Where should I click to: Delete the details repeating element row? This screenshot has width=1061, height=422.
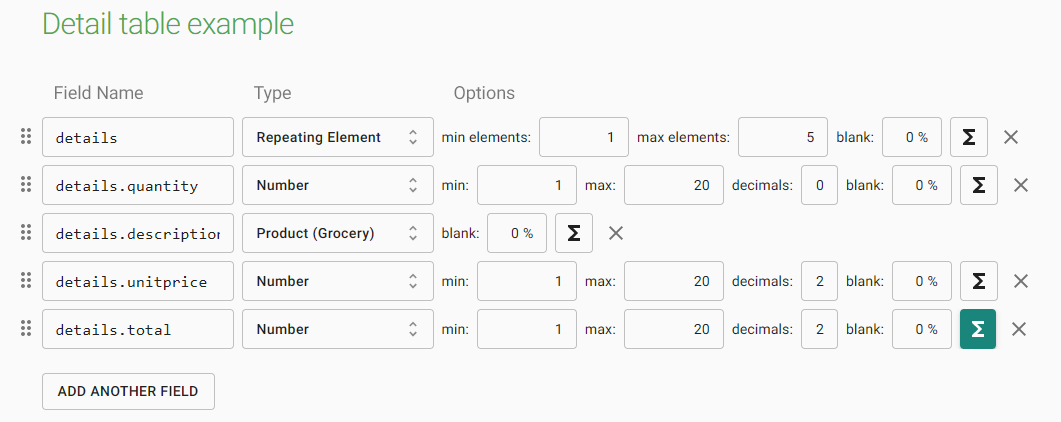point(1011,137)
